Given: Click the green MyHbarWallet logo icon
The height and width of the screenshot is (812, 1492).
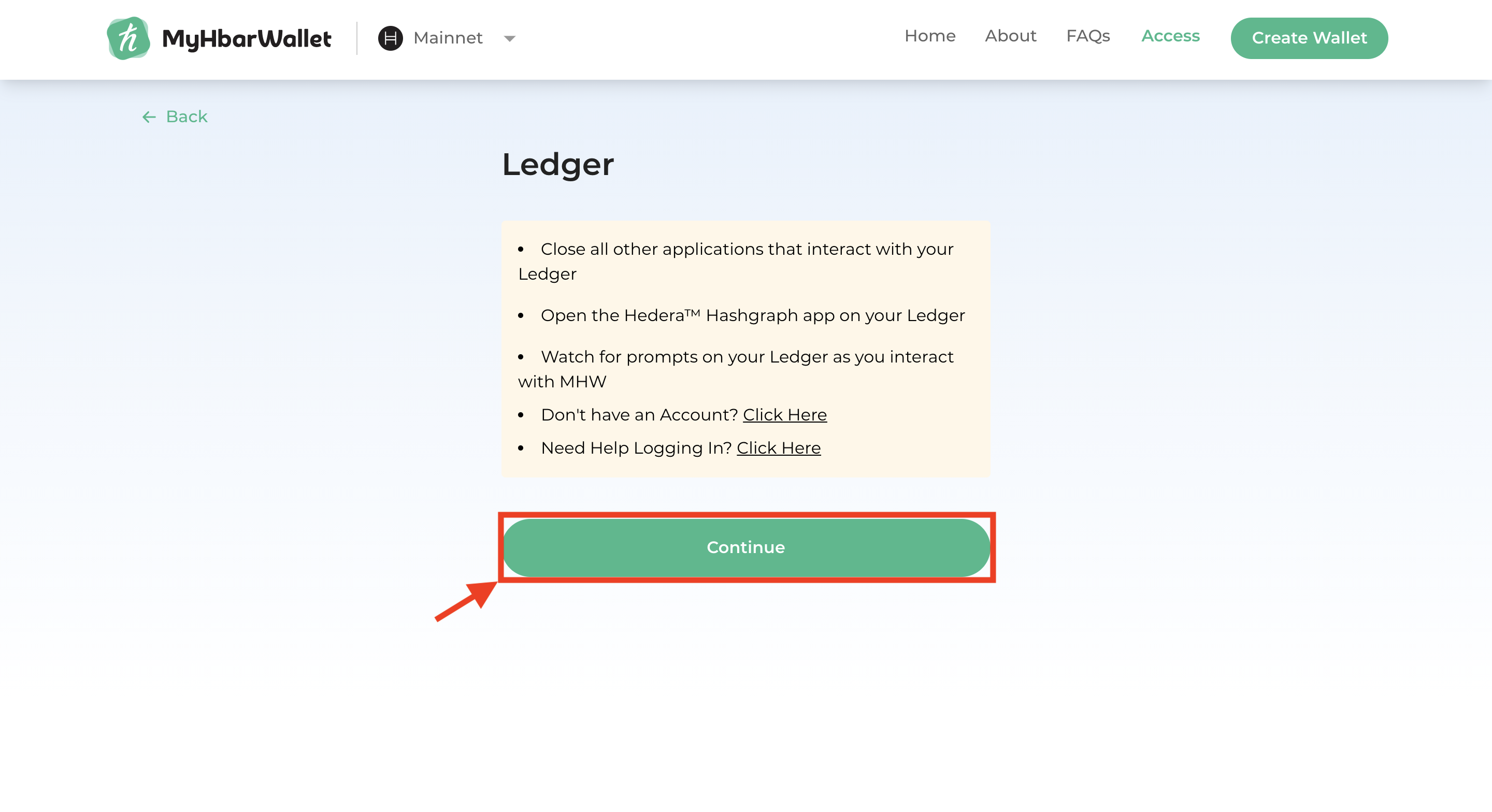Looking at the screenshot, I should [128, 38].
